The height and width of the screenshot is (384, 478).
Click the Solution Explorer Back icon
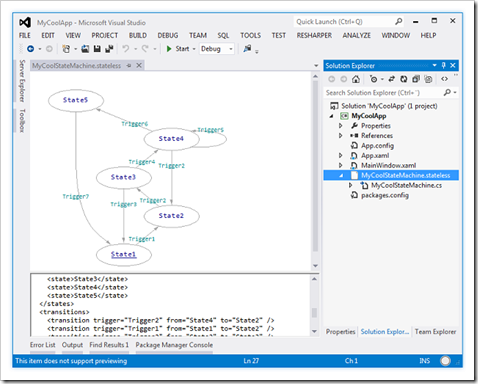[331, 79]
